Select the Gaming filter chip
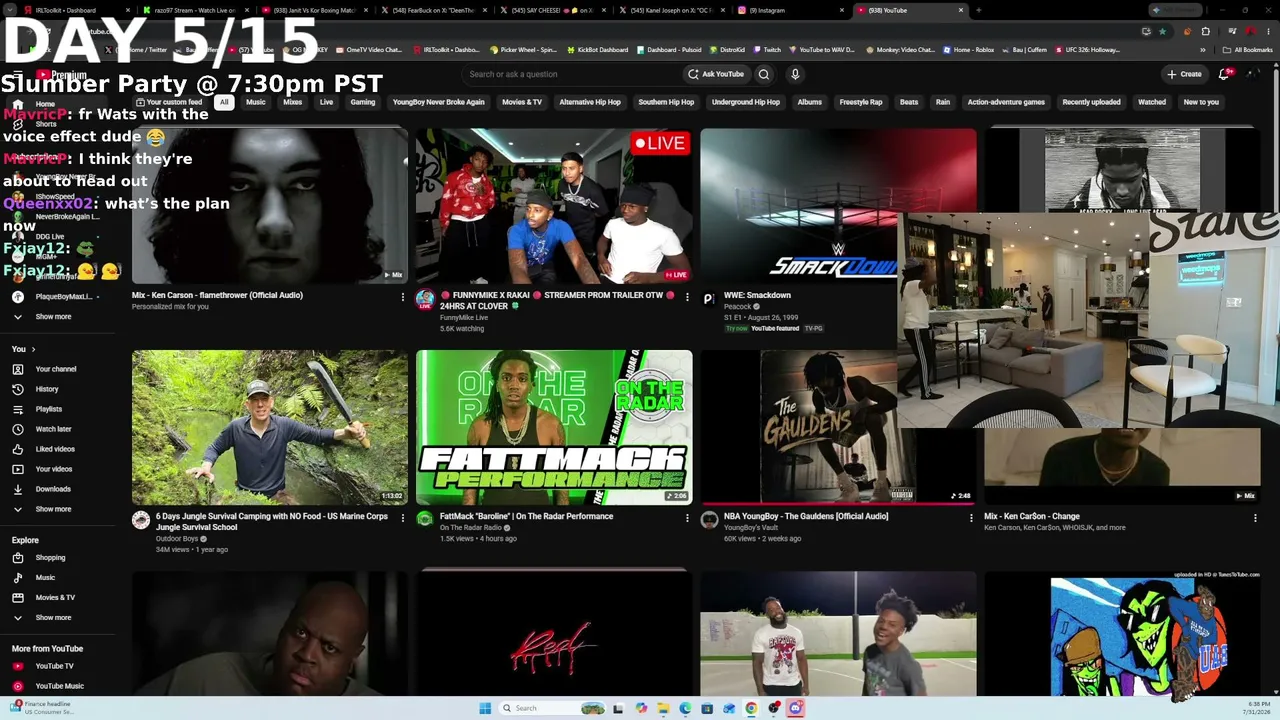 [363, 102]
